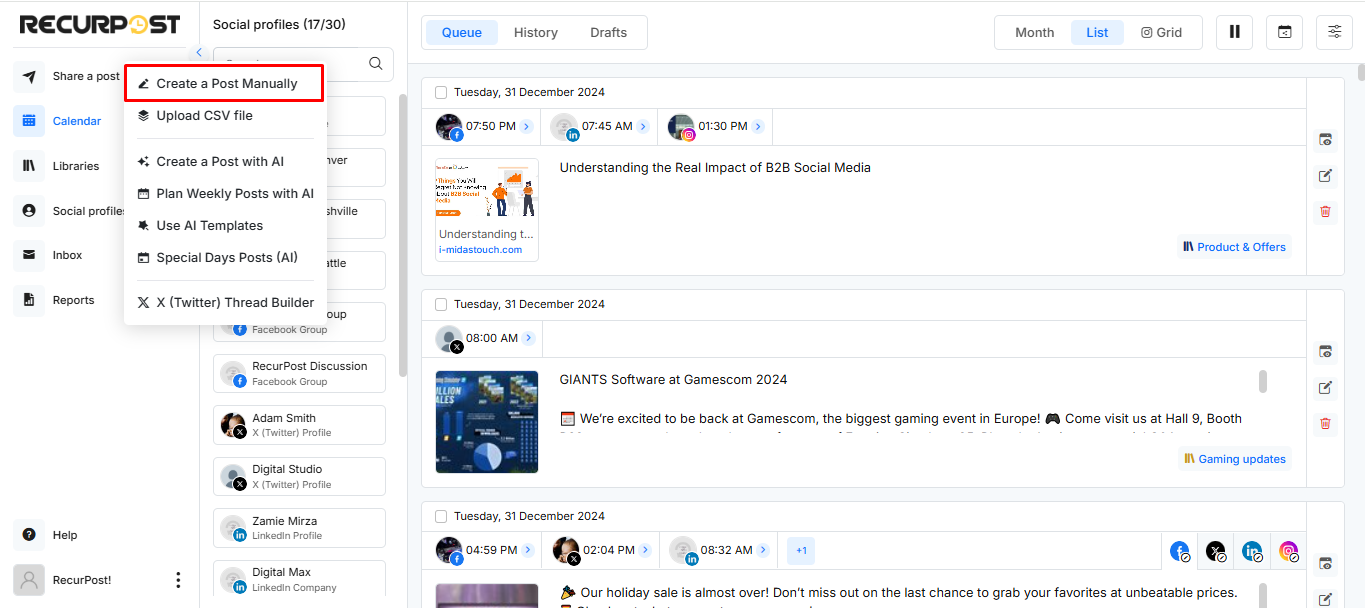1365x608 pixels.
Task: Preview the B2B Social Media post
Action: 1325,140
